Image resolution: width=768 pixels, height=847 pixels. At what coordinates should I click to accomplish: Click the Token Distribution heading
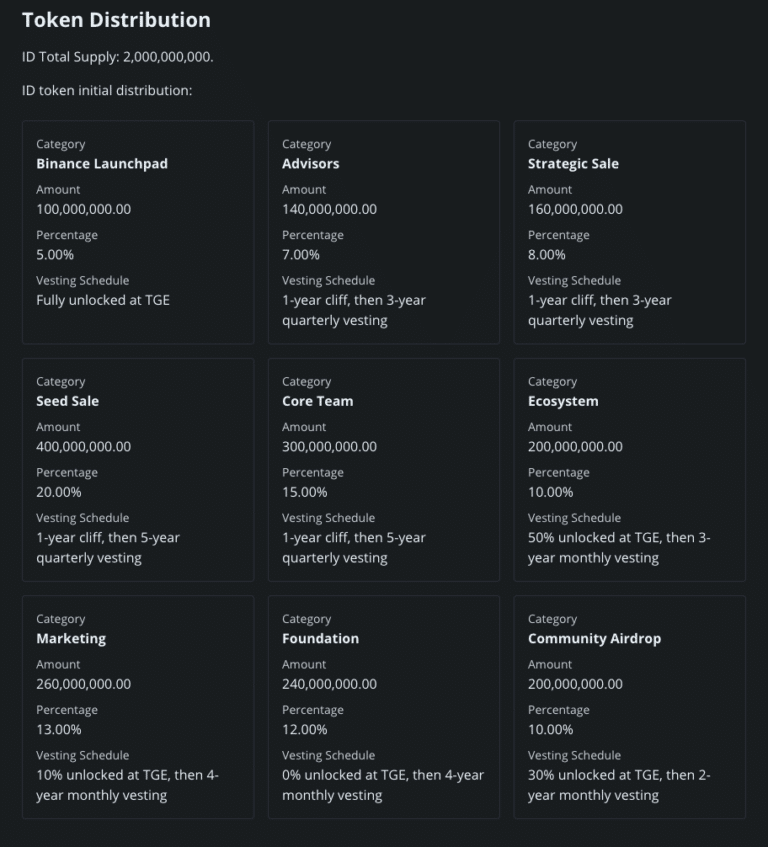[x=116, y=20]
